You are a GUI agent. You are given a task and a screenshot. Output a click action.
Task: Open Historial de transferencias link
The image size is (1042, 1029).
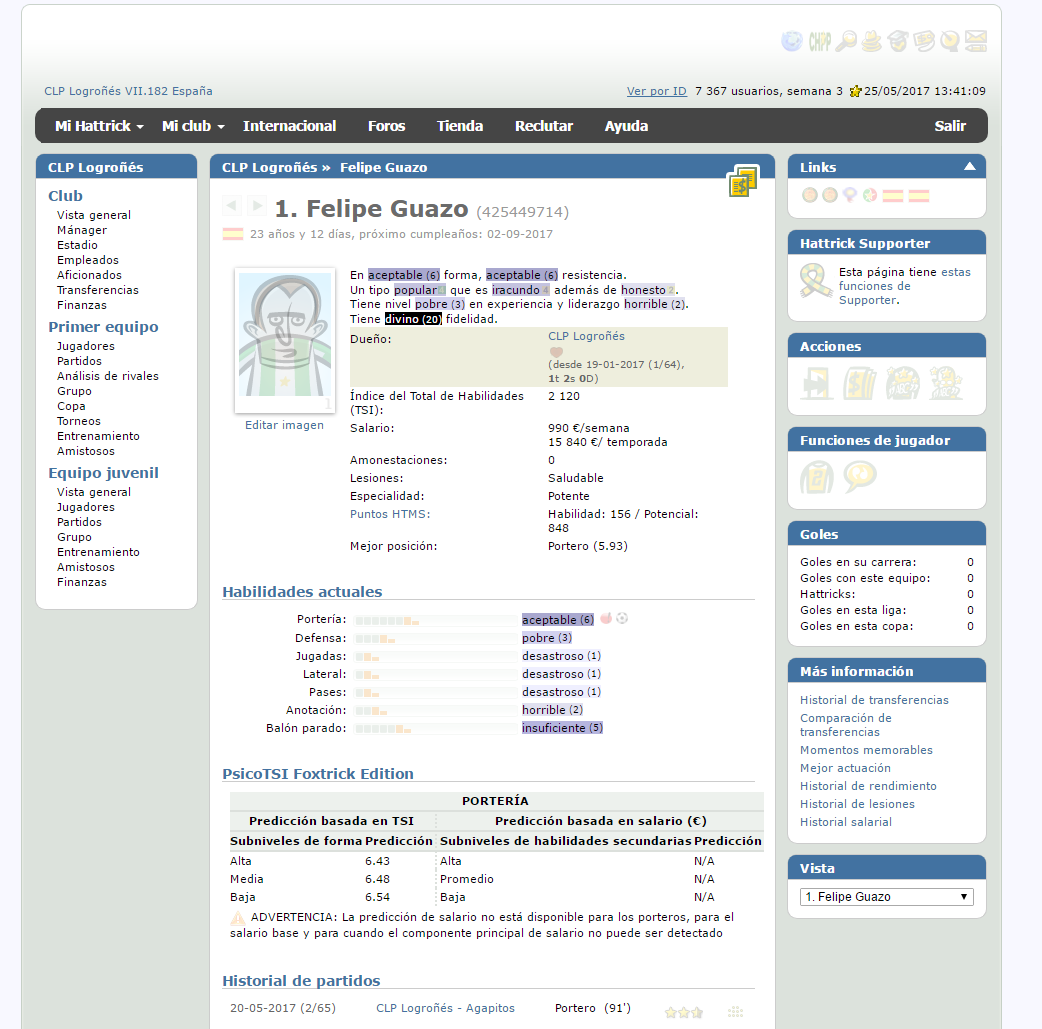pos(874,700)
